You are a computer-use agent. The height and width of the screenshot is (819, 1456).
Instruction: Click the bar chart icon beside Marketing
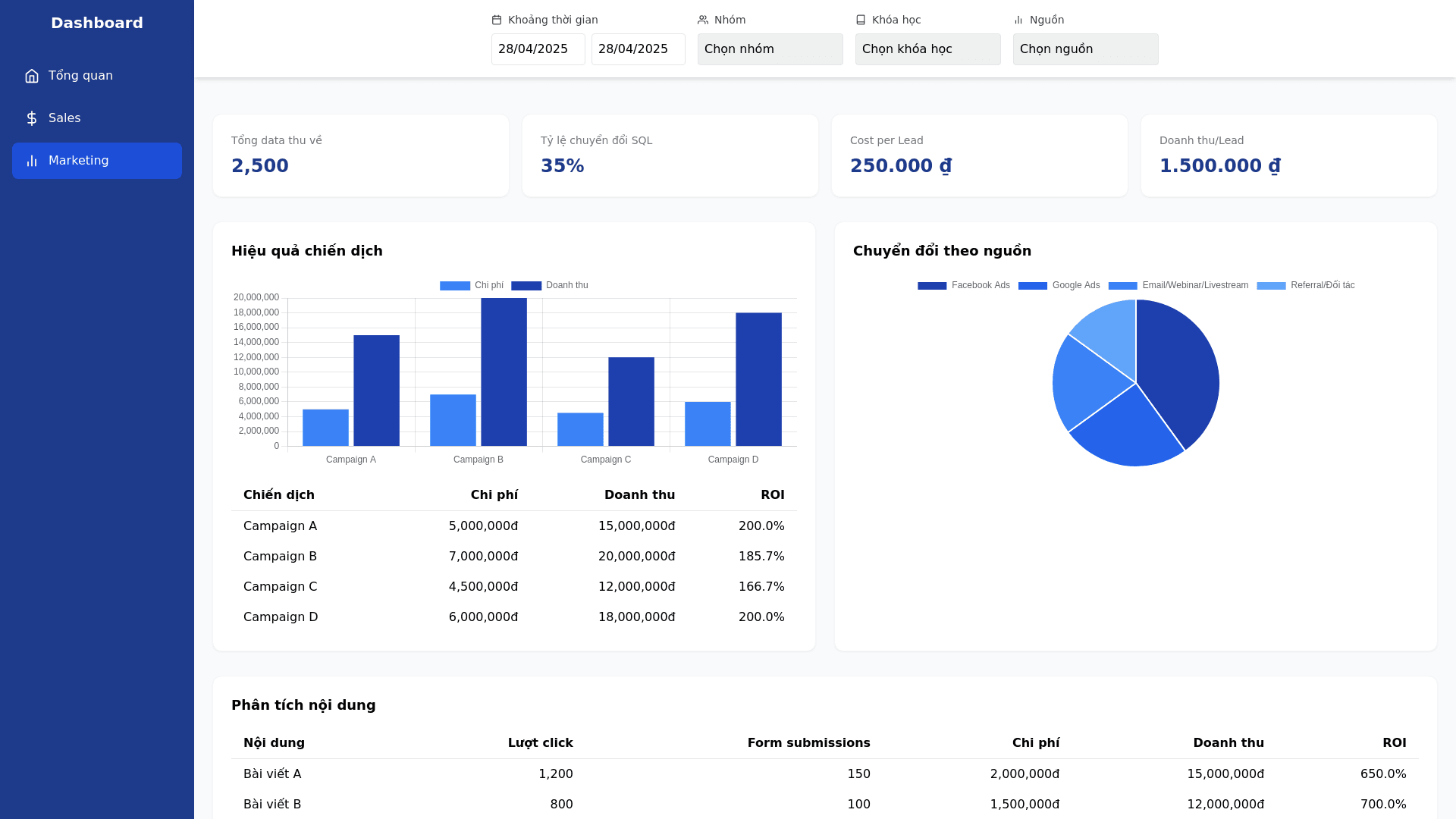tap(32, 161)
